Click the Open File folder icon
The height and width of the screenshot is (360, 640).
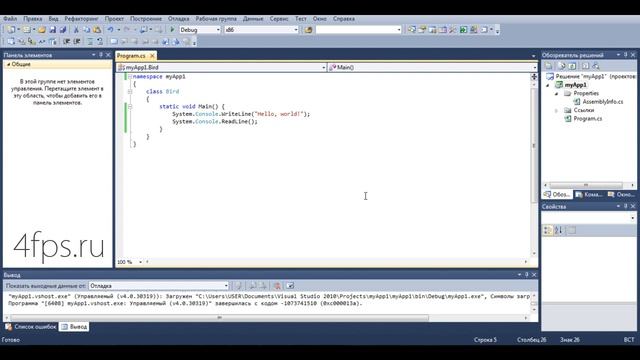click(42, 30)
